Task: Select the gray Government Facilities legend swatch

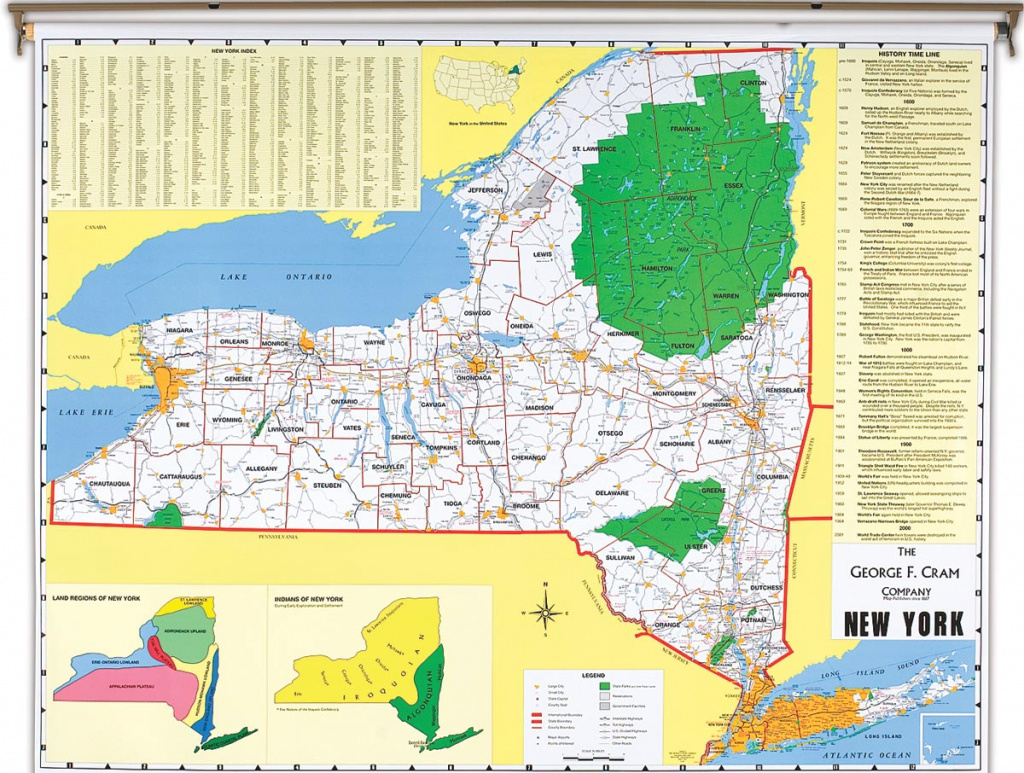Action: click(605, 707)
